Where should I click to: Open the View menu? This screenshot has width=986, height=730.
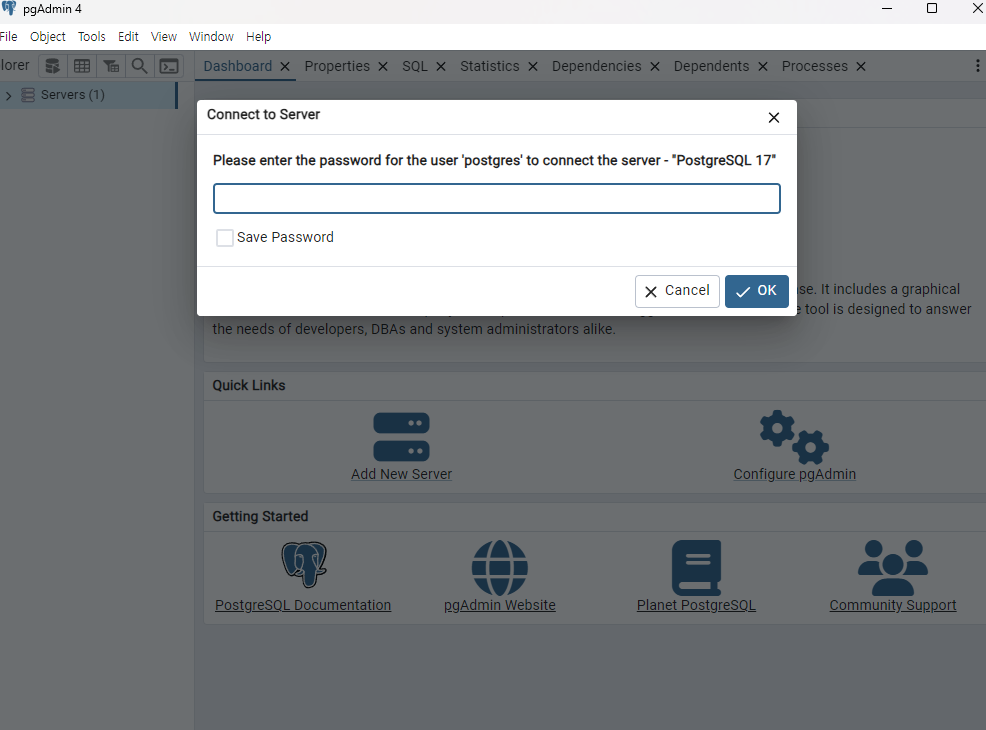(163, 36)
